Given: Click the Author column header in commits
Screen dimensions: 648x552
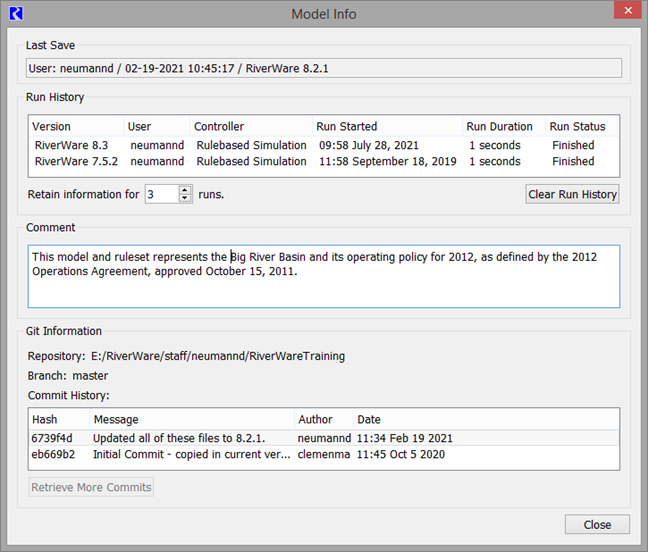Looking at the screenshot, I should (322, 420).
